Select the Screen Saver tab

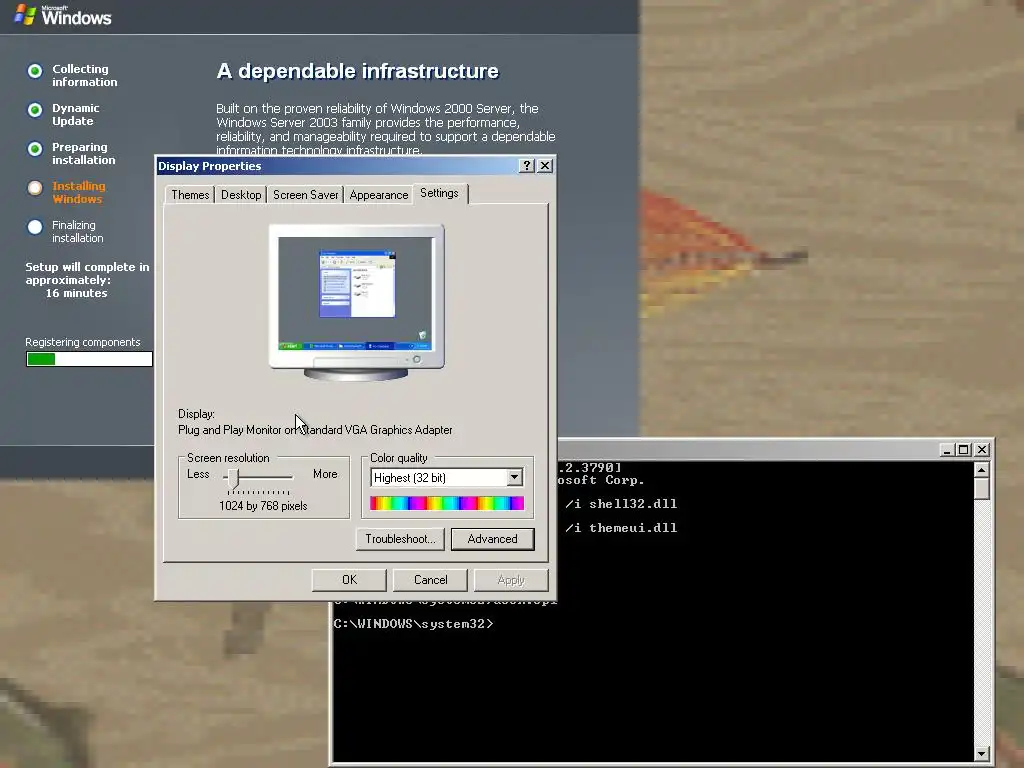point(305,195)
